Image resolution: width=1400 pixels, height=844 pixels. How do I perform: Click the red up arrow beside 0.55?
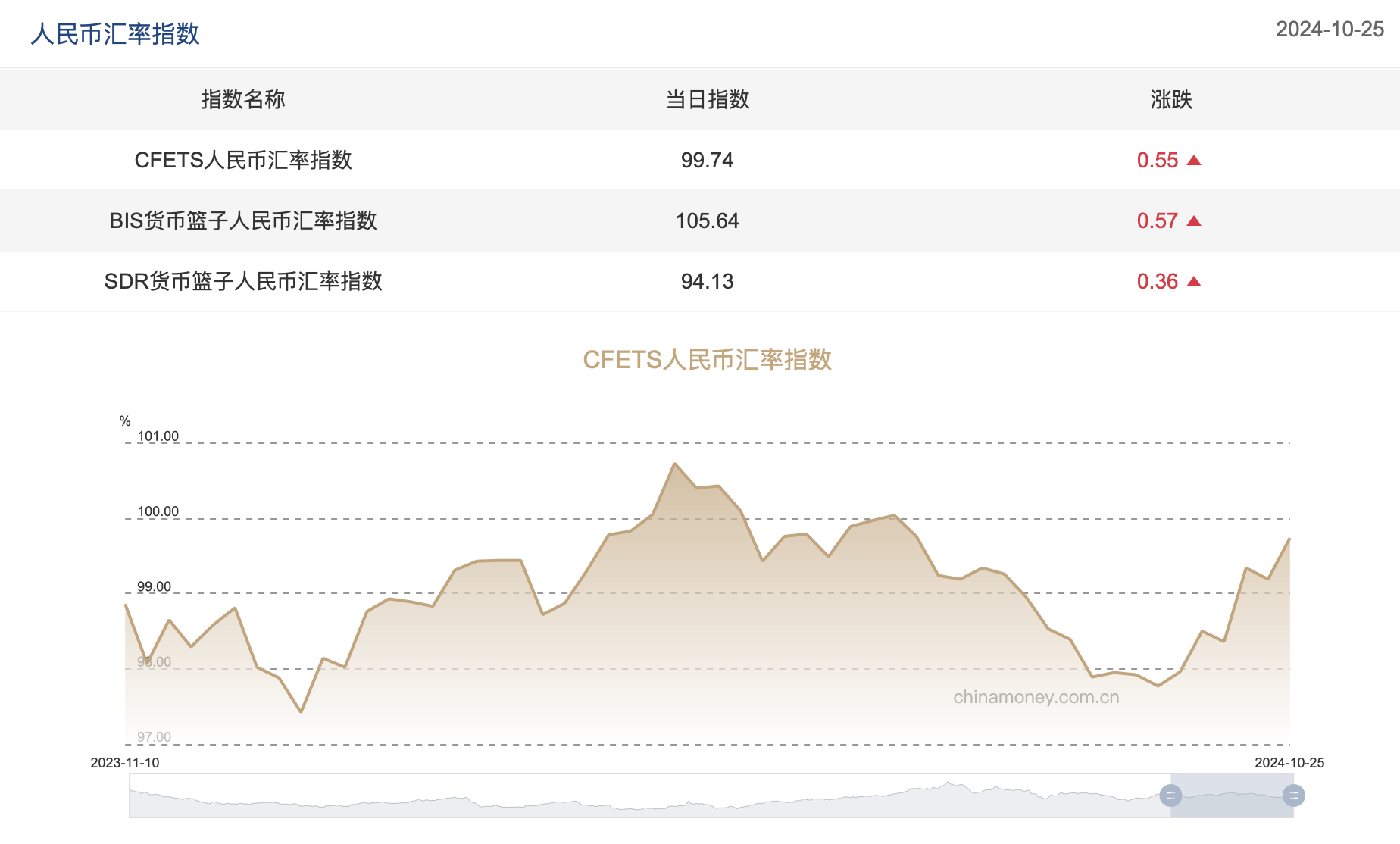point(1194,160)
